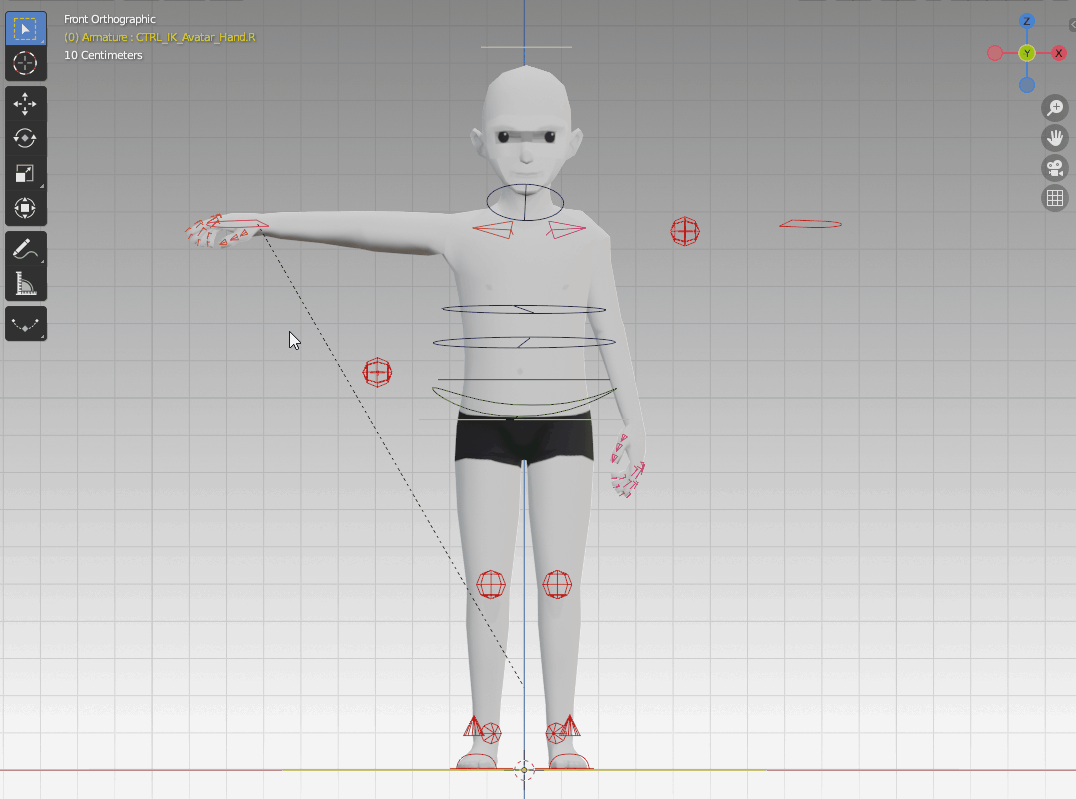Select the left elbow pole target sphere
This screenshot has height=799, width=1076.
pyautogui.click(x=685, y=231)
